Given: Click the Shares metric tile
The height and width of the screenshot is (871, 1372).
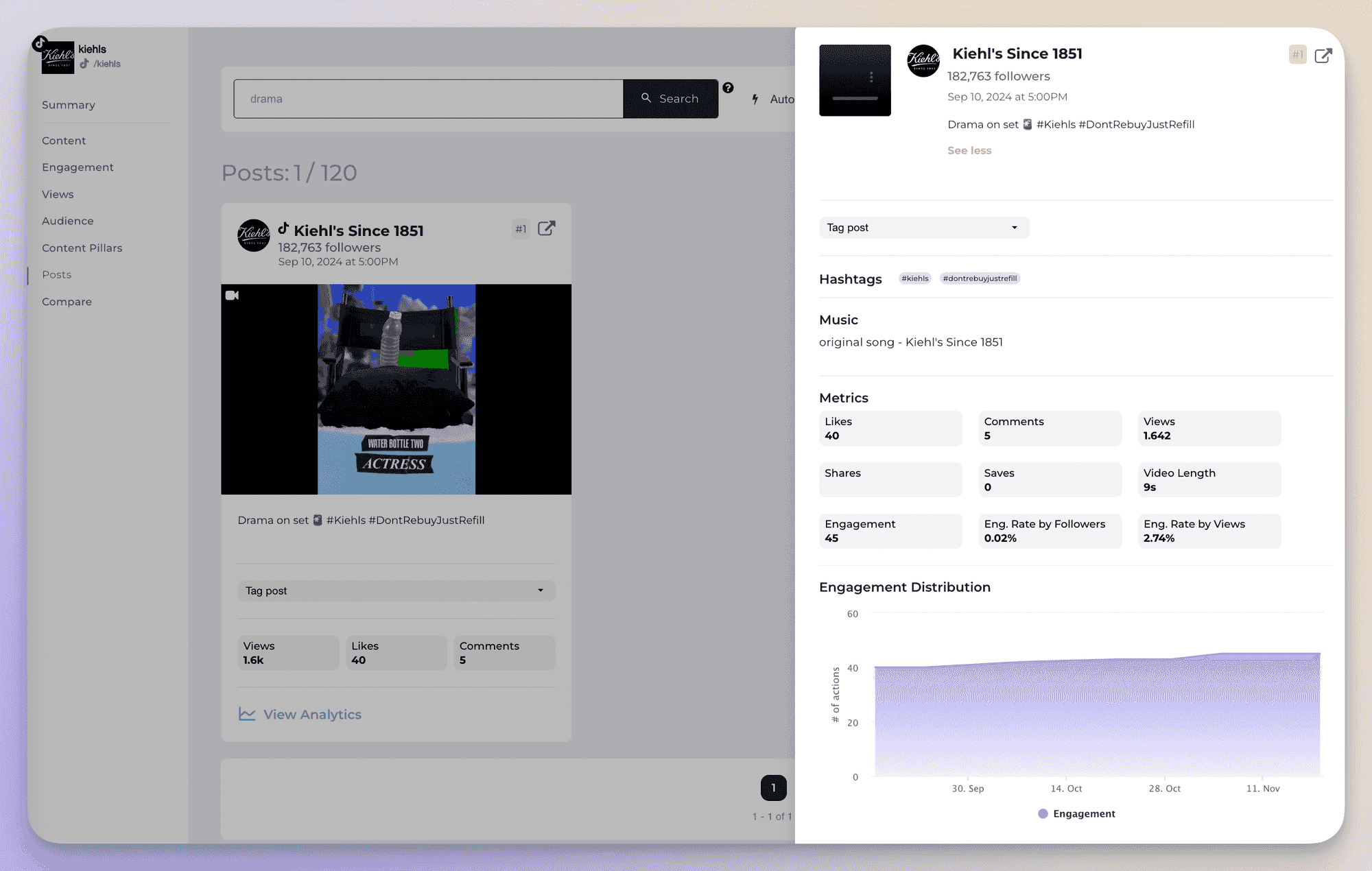Looking at the screenshot, I should tap(890, 479).
